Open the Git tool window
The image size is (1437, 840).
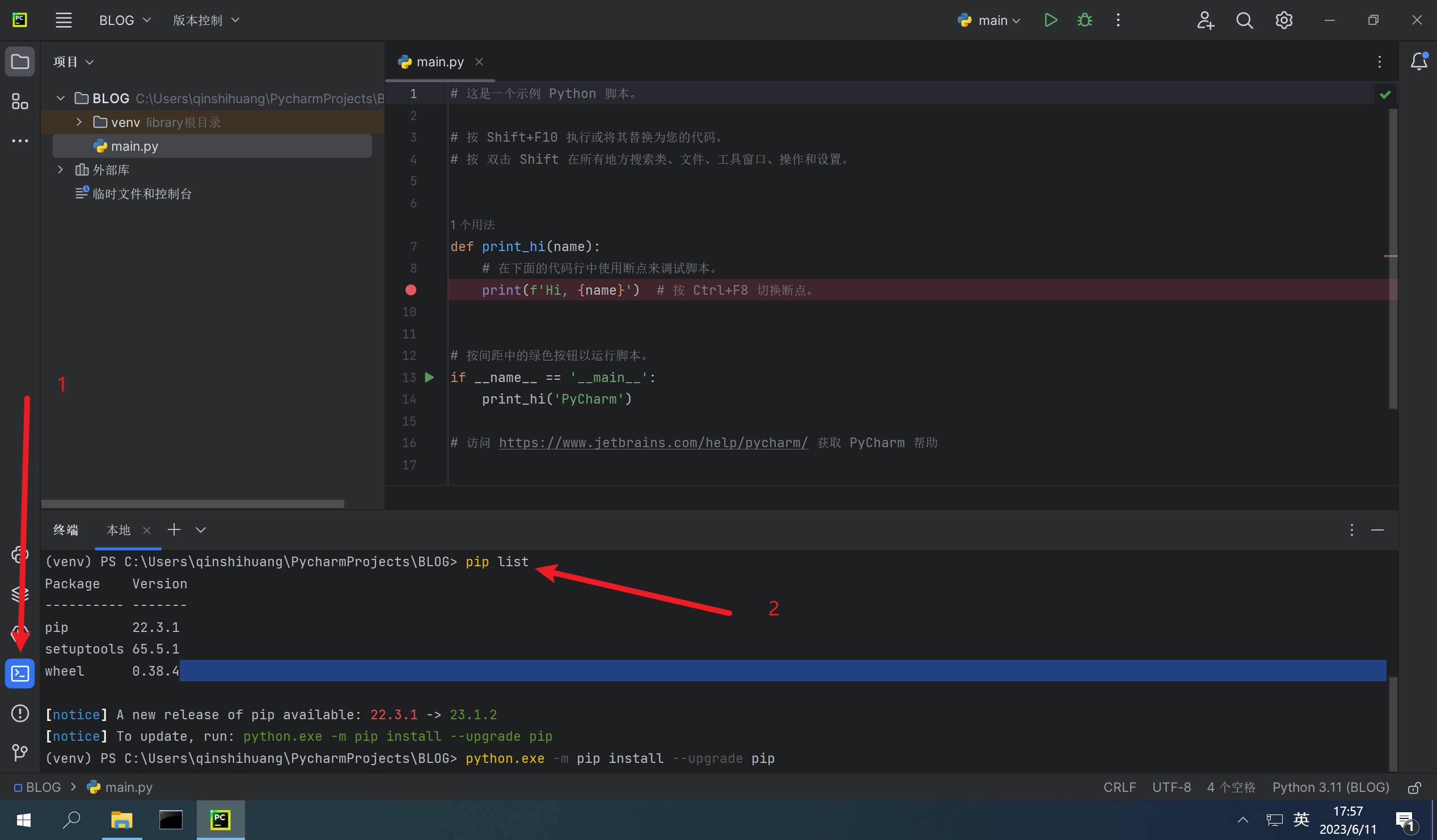pyautogui.click(x=20, y=753)
